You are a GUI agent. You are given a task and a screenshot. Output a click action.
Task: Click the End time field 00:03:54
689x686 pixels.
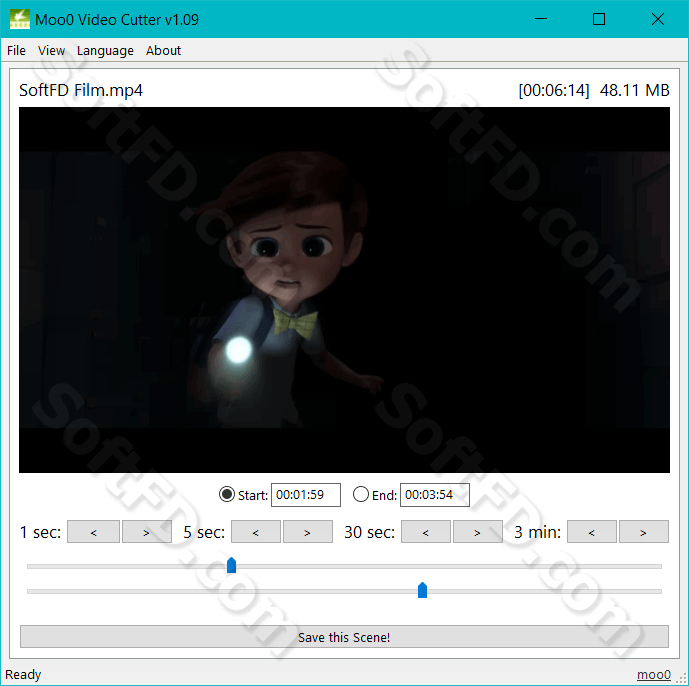coord(435,495)
